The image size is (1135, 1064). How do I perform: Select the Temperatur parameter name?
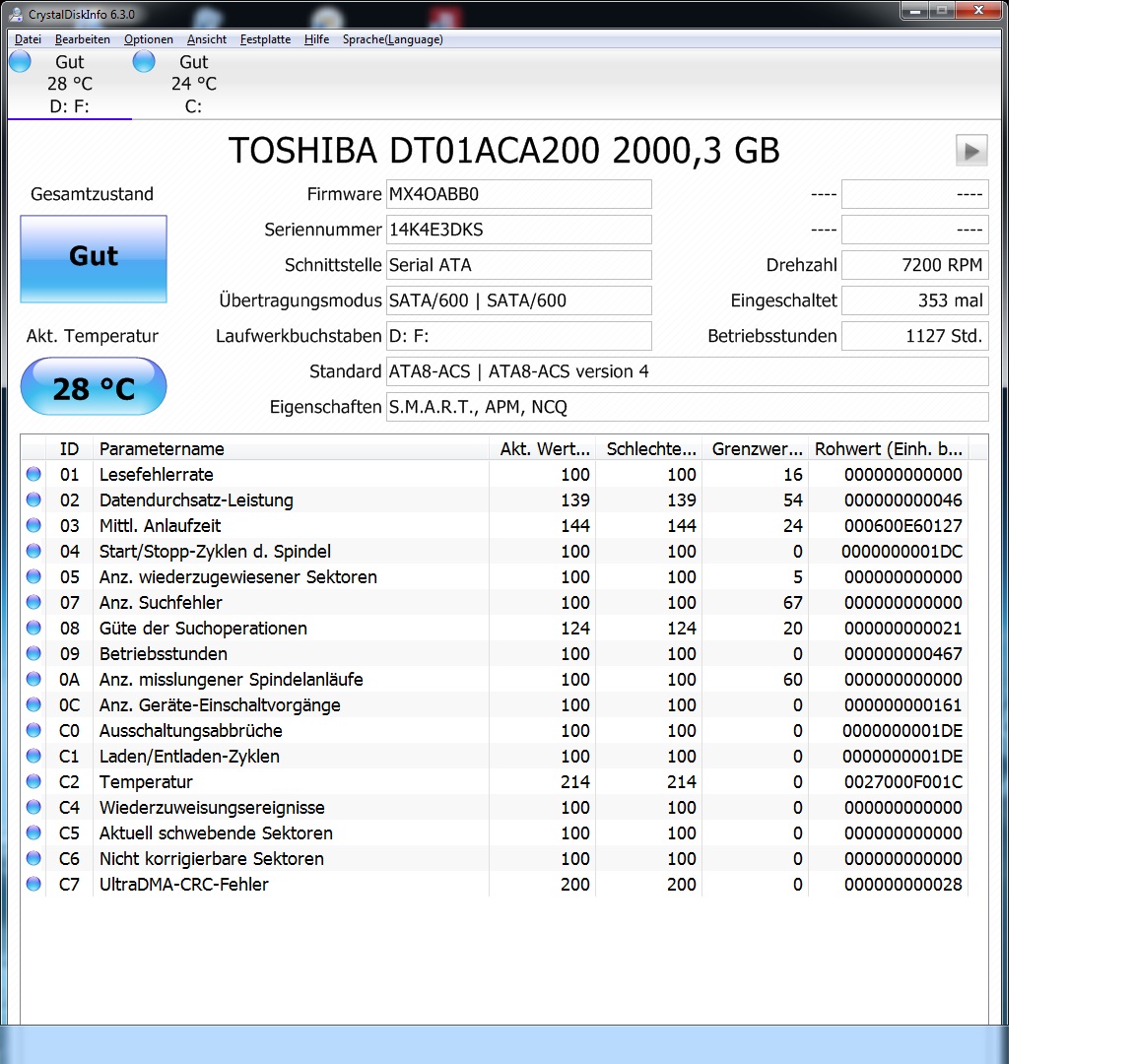[x=146, y=781]
